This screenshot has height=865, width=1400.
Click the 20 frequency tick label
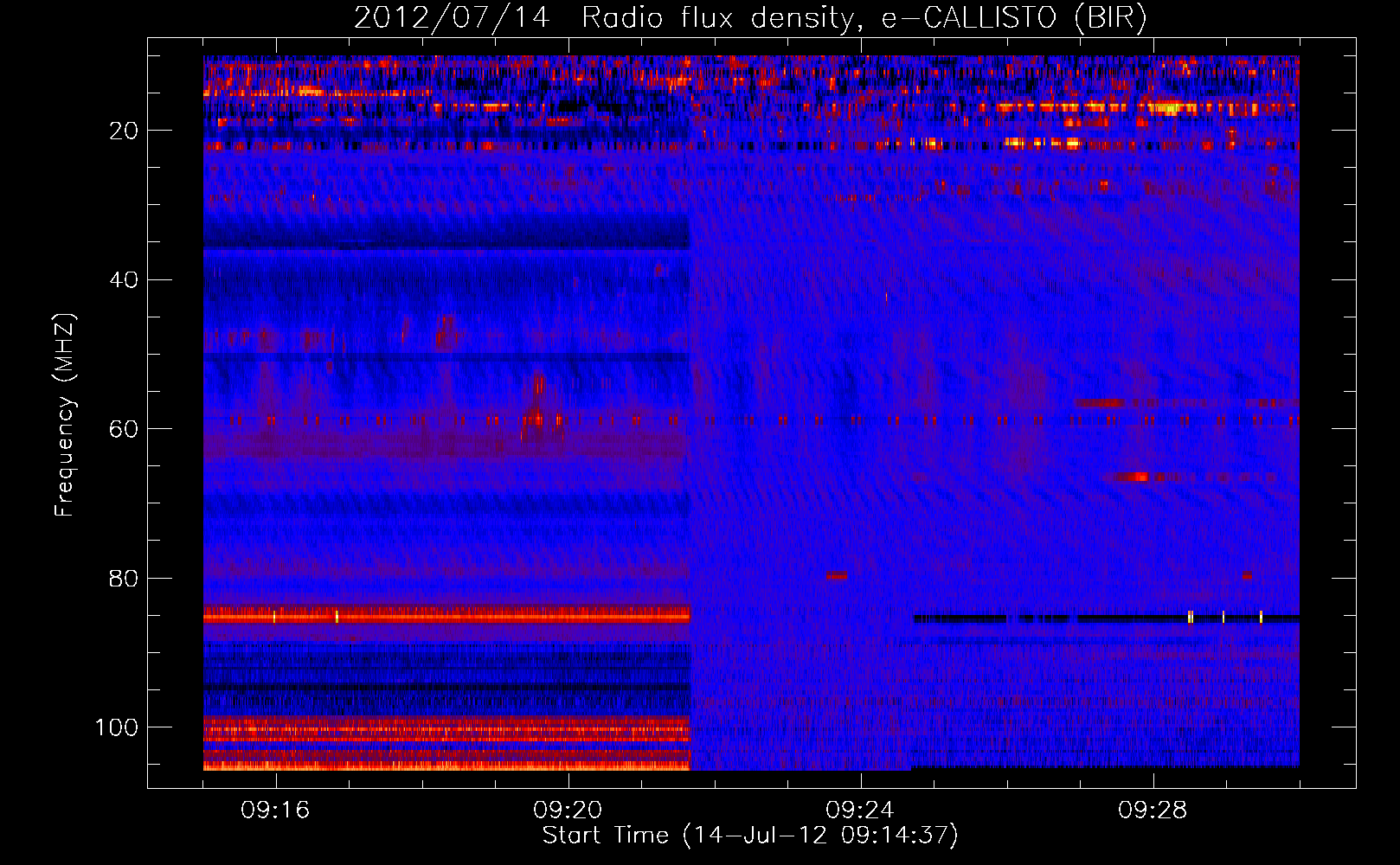125,131
